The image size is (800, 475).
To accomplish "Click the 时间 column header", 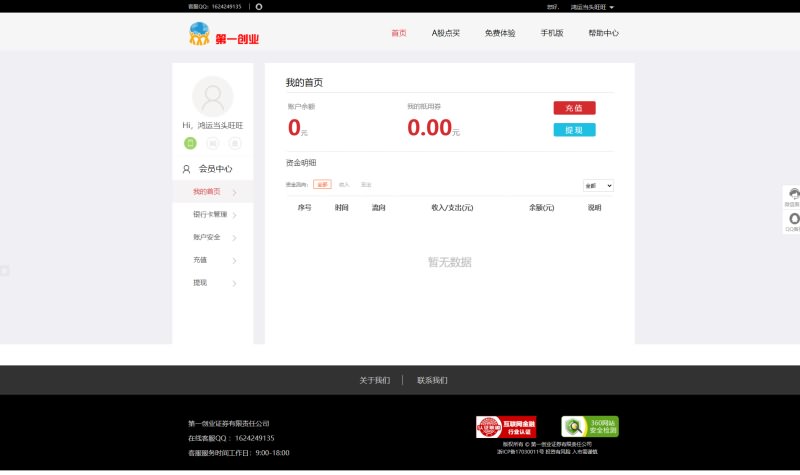I will tap(341, 208).
